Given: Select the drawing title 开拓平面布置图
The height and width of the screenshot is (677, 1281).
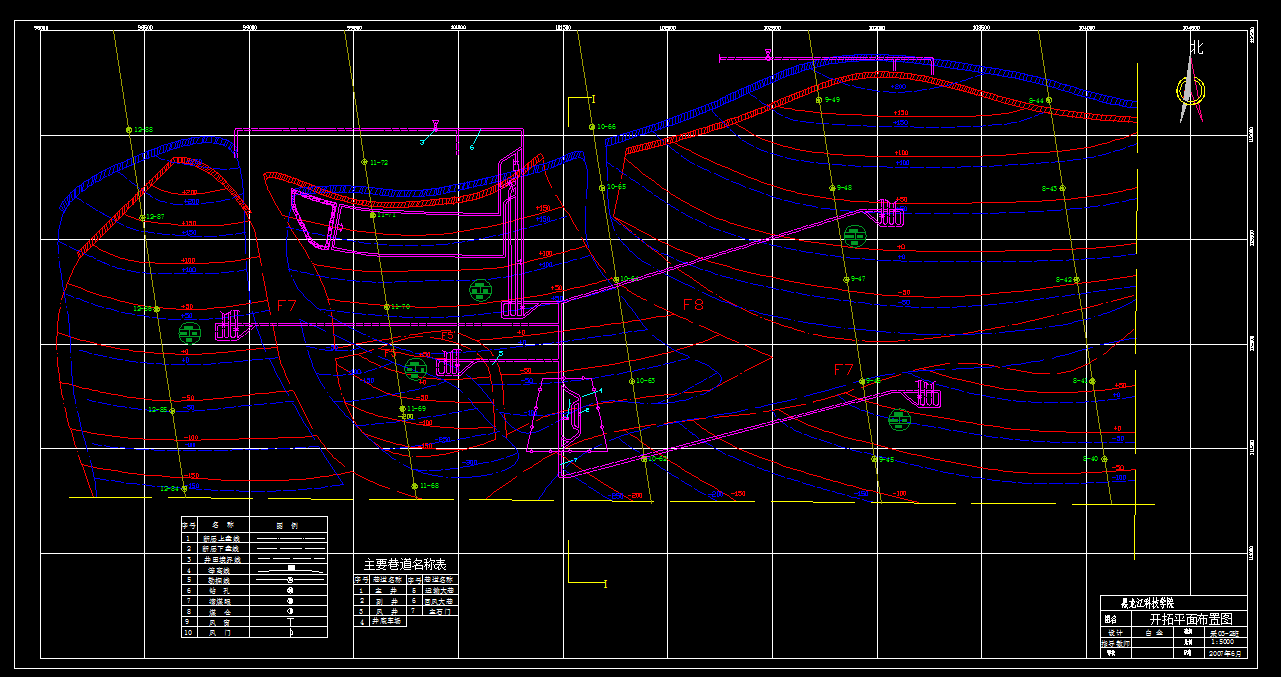Looking at the screenshot, I should point(1191,619).
